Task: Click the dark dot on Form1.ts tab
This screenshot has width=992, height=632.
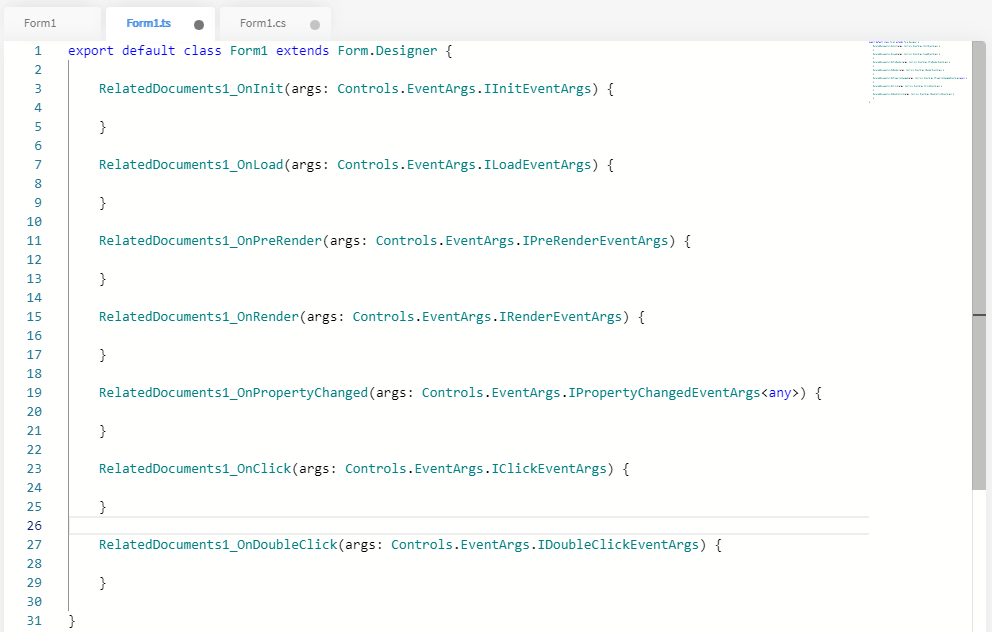Action: click(199, 25)
